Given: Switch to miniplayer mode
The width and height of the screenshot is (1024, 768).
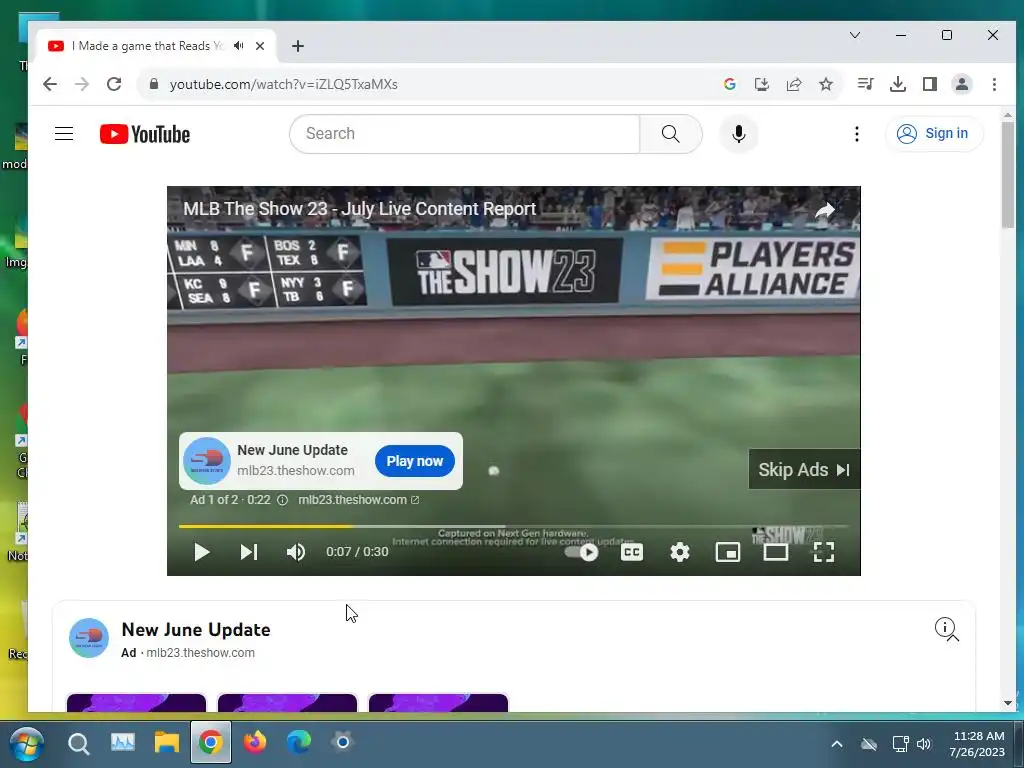Looking at the screenshot, I should (728, 552).
